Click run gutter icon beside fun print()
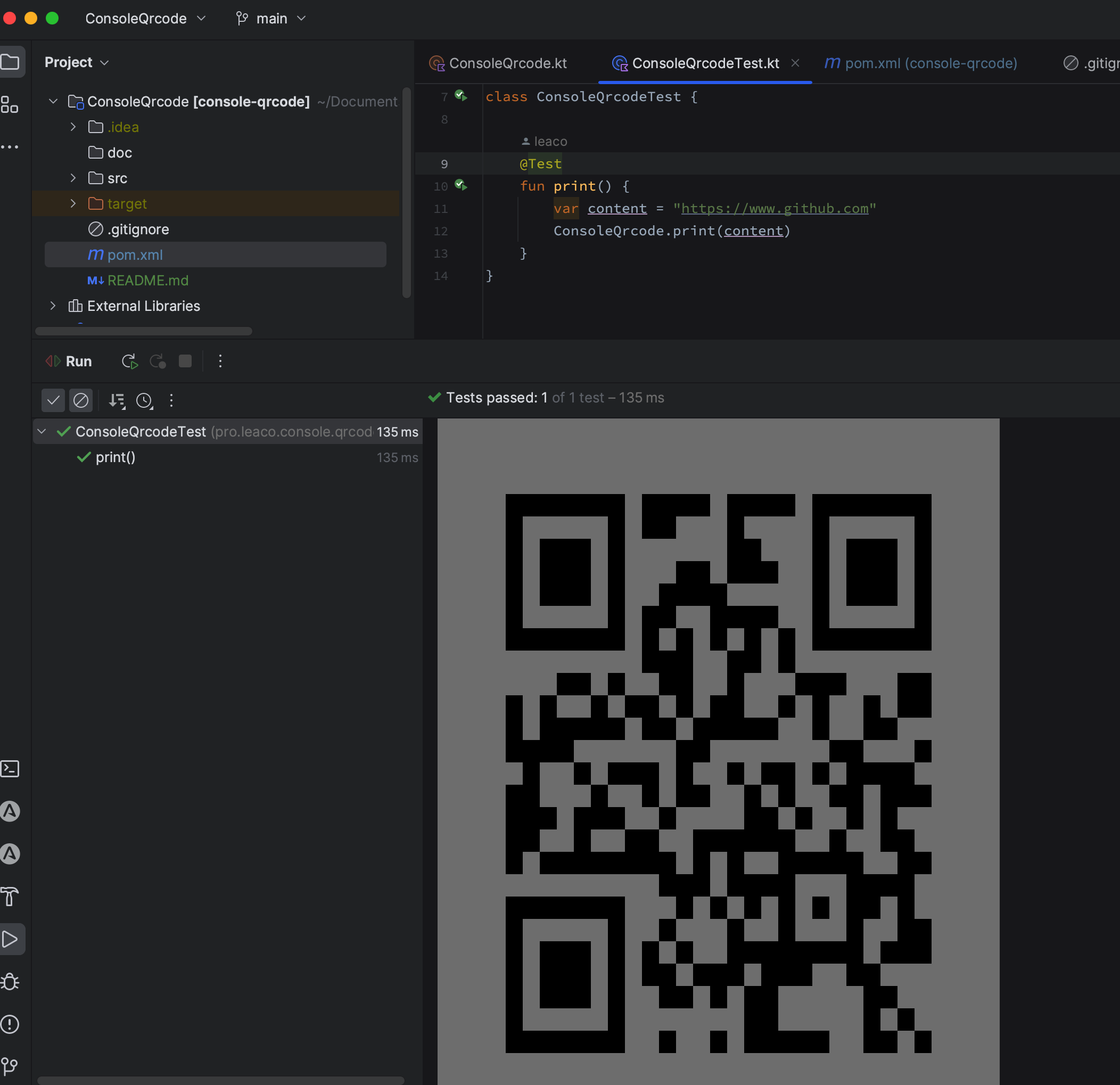This screenshot has width=1120, height=1085. coord(460,185)
